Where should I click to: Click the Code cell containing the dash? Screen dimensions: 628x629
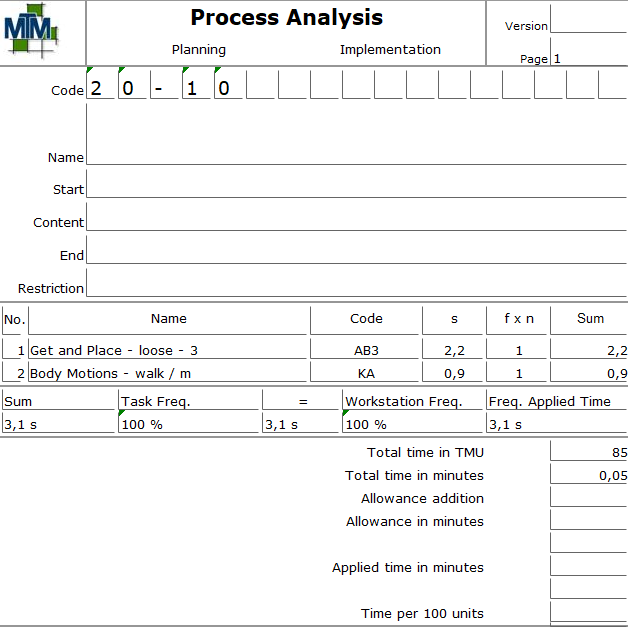coord(165,88)
